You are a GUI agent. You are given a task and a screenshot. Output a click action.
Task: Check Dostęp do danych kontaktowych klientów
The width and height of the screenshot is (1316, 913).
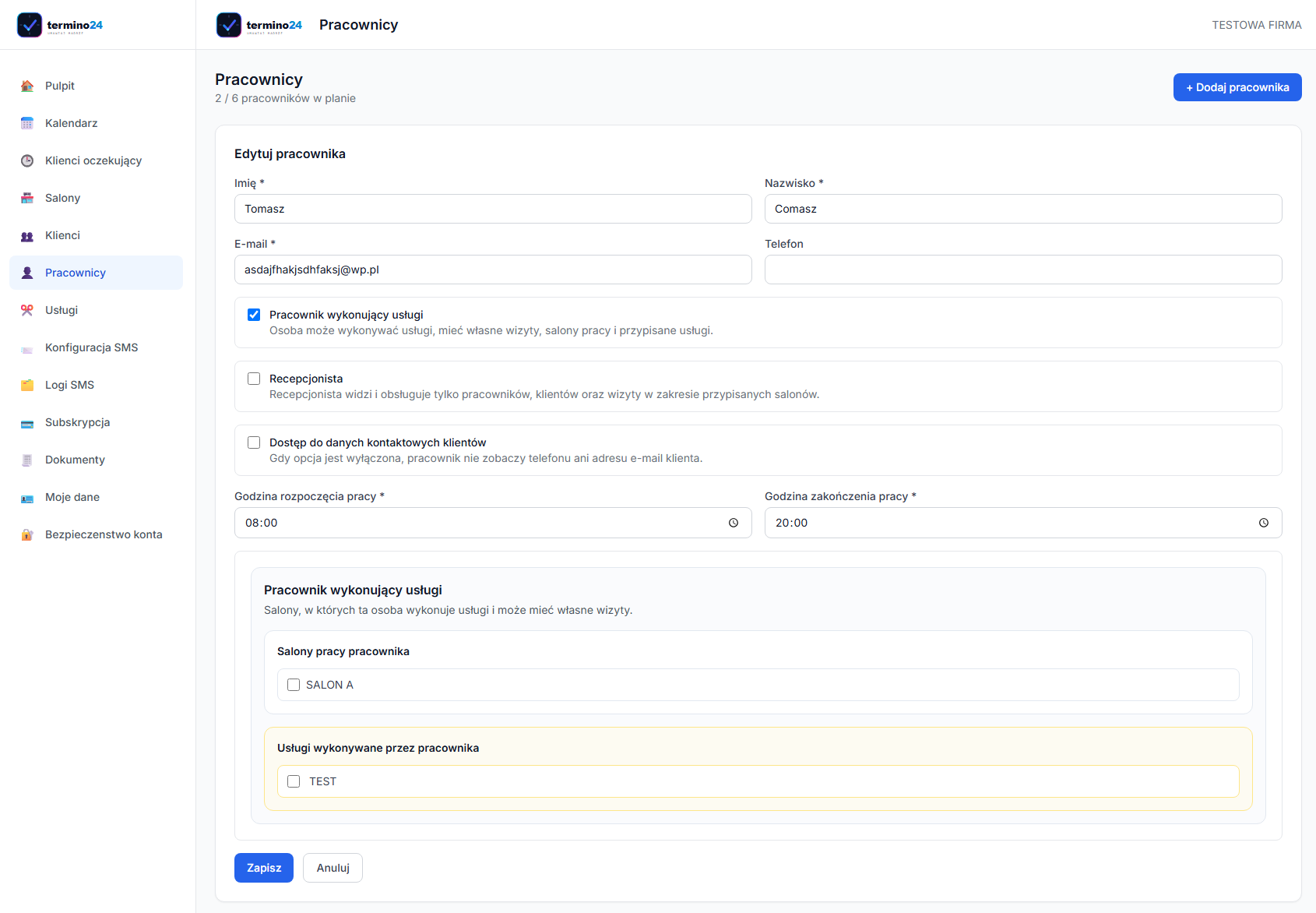coord(254,442)
